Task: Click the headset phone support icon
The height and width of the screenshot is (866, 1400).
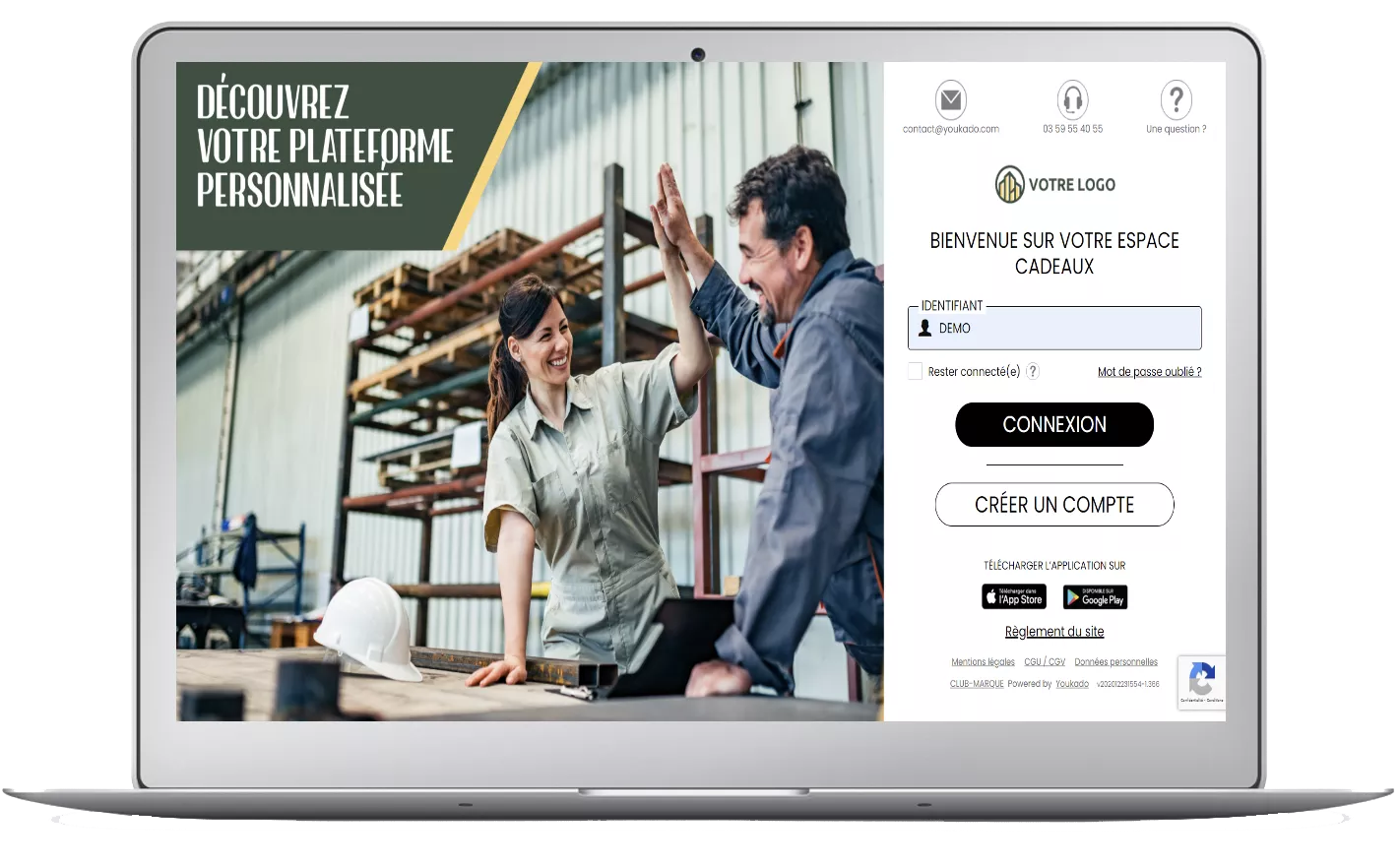Action: [1072, 100]
